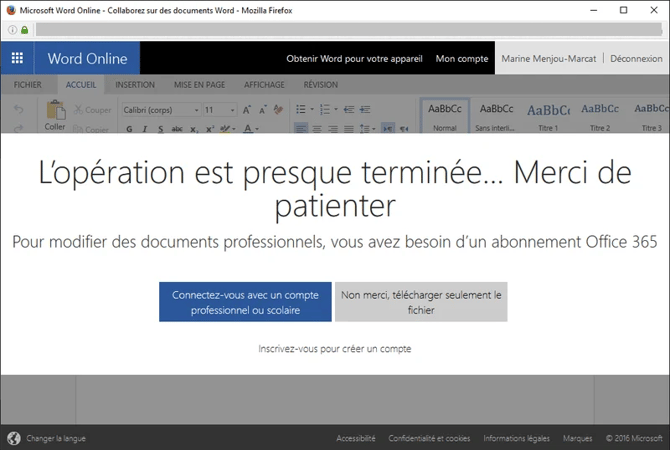
Task: Expand the highlight color dropdown arrow
Action: tap(234, 129)
